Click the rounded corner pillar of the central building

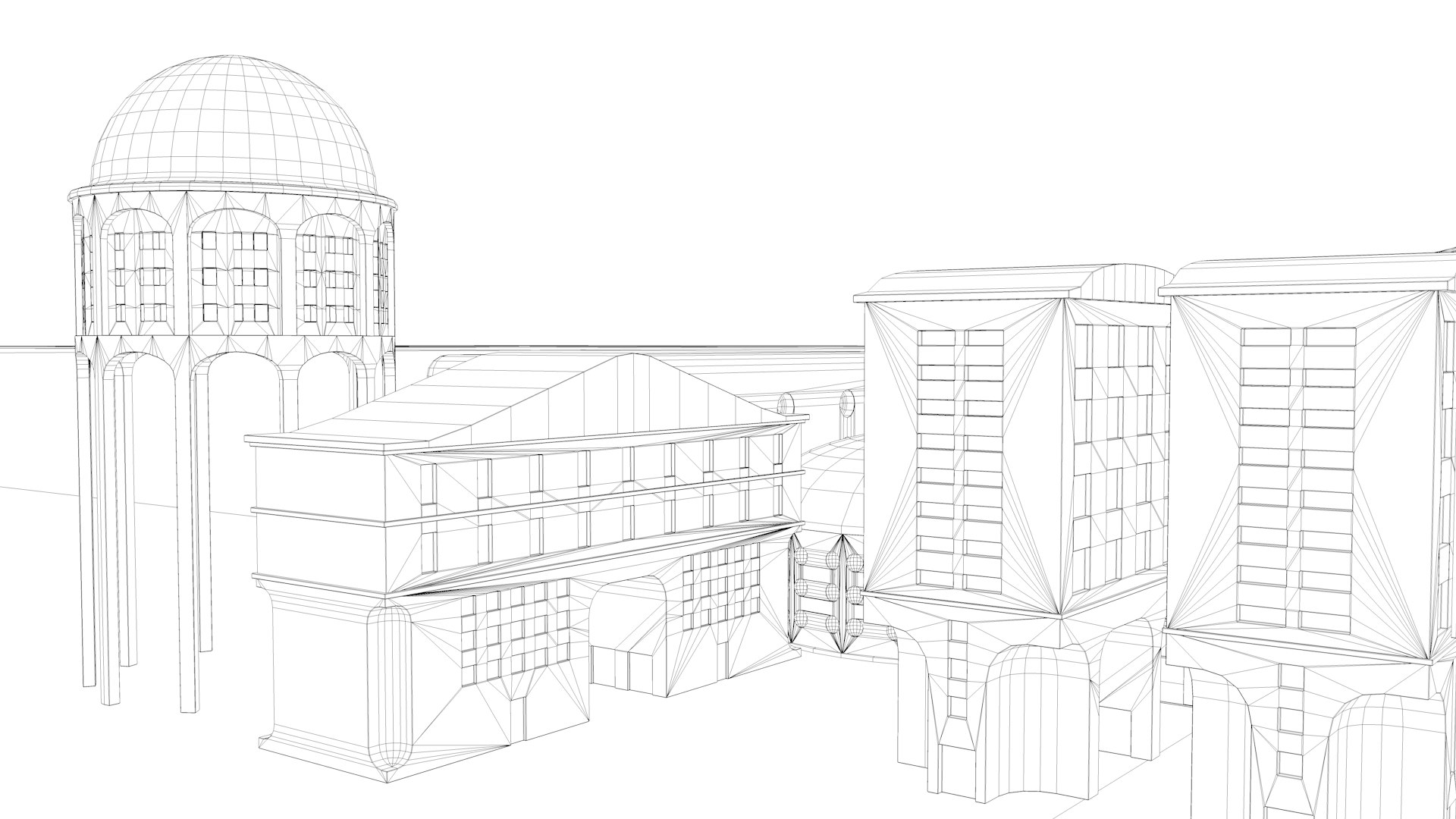click(389, 682)
